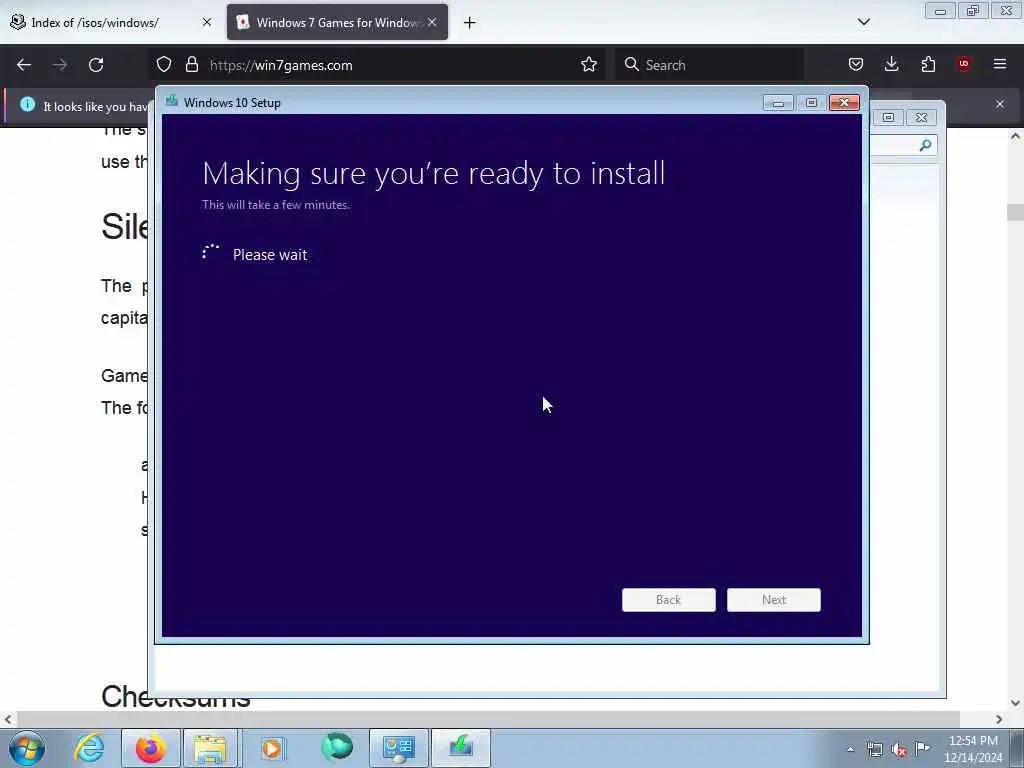Click the info icon in notification bar
The width and height of the screenshot is (1024, 768).
click(x=27, y=104)
